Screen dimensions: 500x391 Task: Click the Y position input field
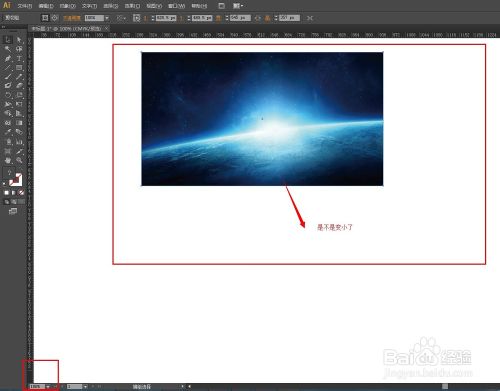(x=202, y=18)
